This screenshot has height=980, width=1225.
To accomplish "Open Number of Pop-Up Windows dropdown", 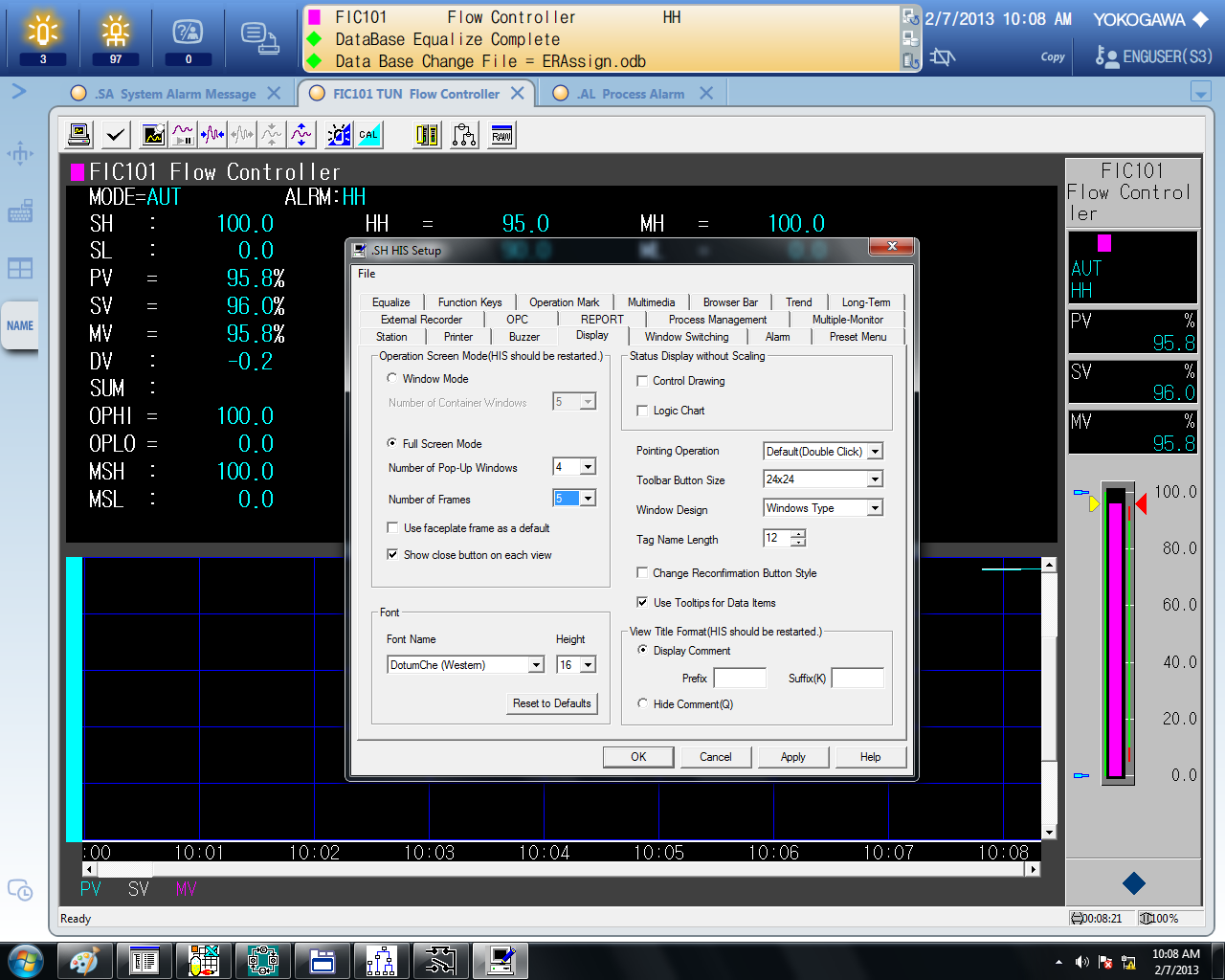I will click(589, 467).
